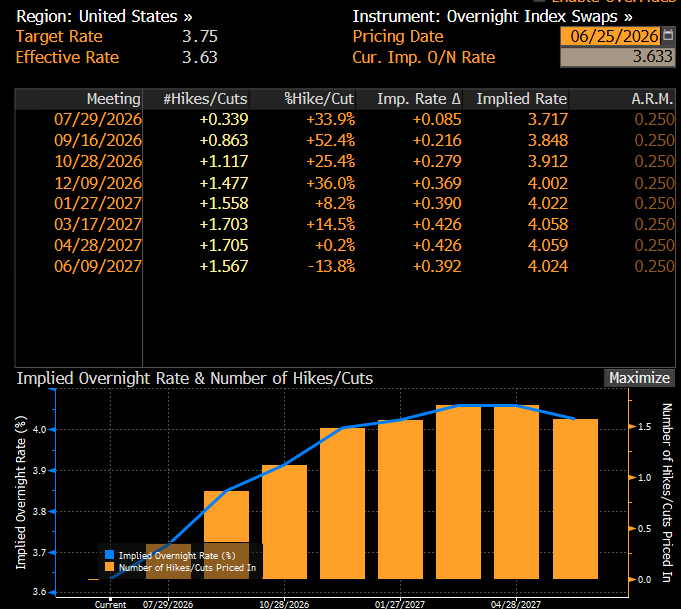Open the Instrument: Overnight Index Swaps selector
681x609 pixels.
[493, 17]
